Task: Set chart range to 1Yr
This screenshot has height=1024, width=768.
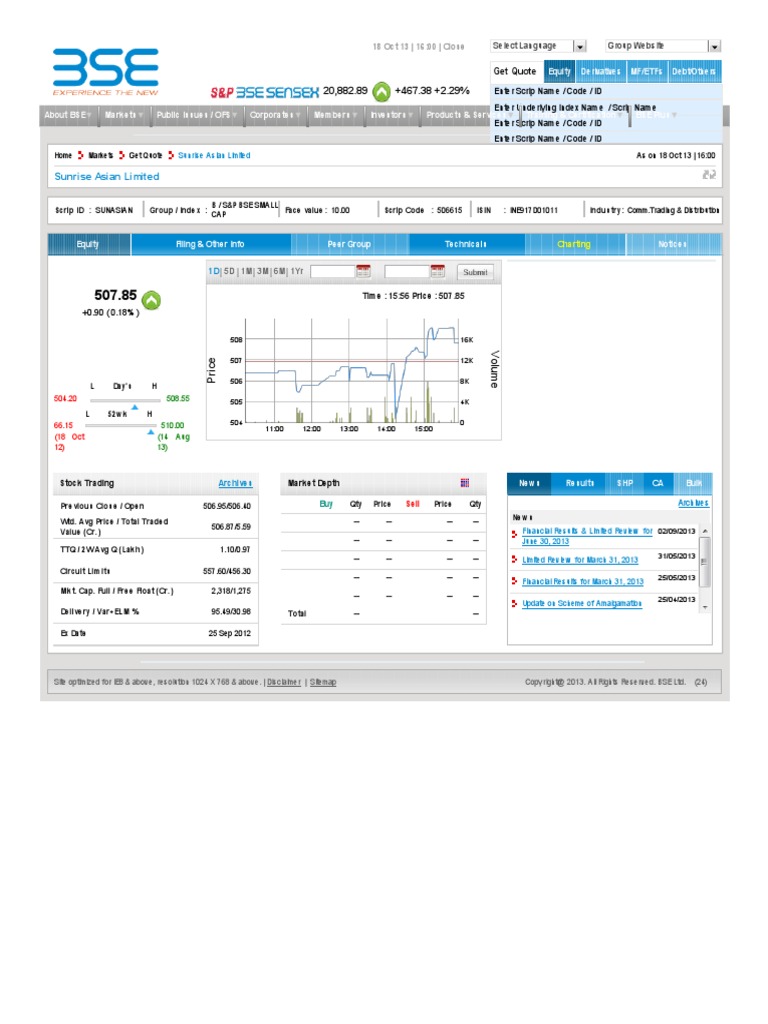Action: [x=297, y=271]
